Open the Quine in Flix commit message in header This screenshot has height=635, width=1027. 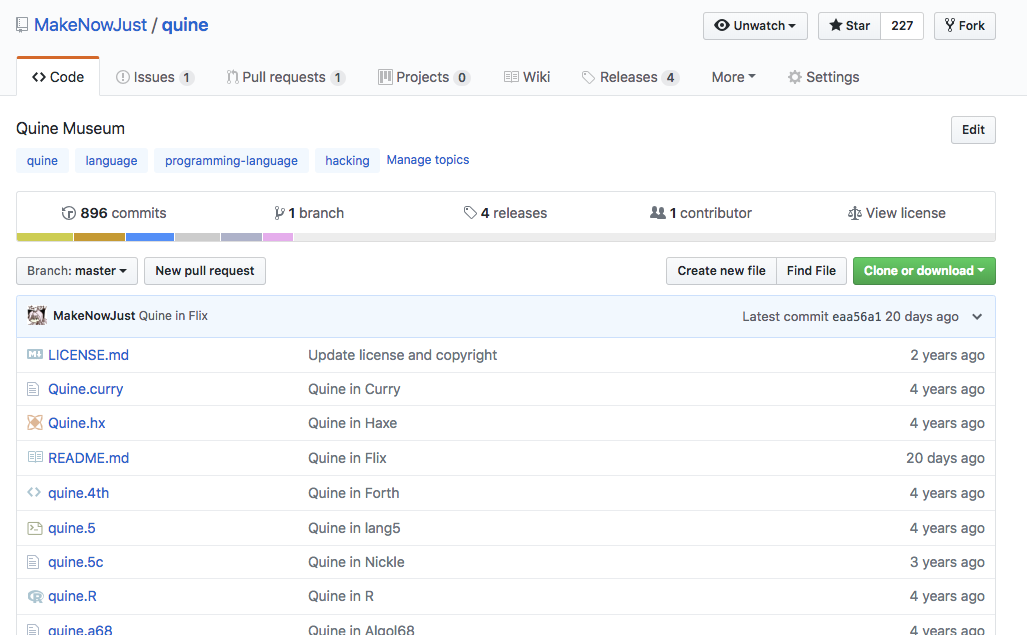coord(173,316)
